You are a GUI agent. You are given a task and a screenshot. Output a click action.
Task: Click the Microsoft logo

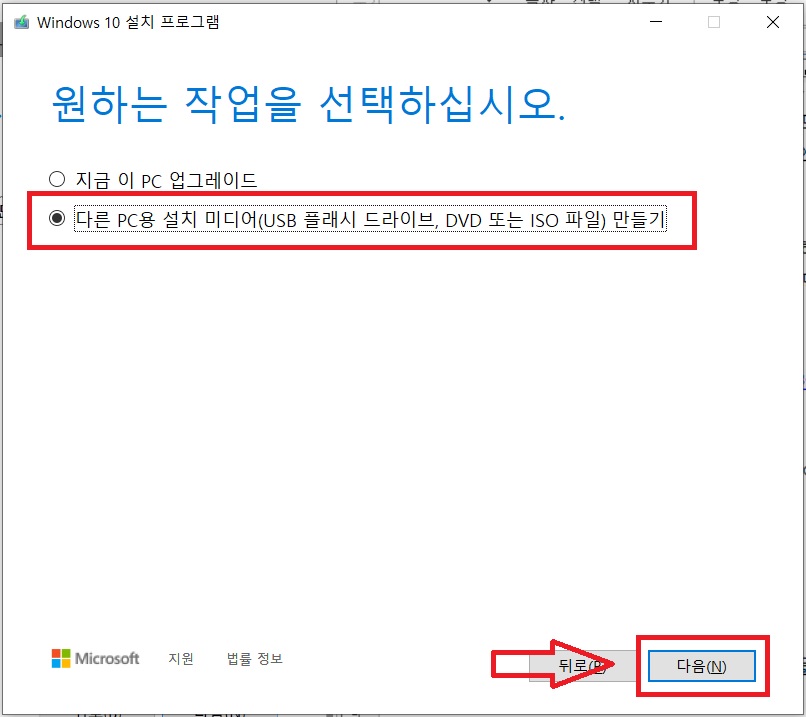click(96, 658)
